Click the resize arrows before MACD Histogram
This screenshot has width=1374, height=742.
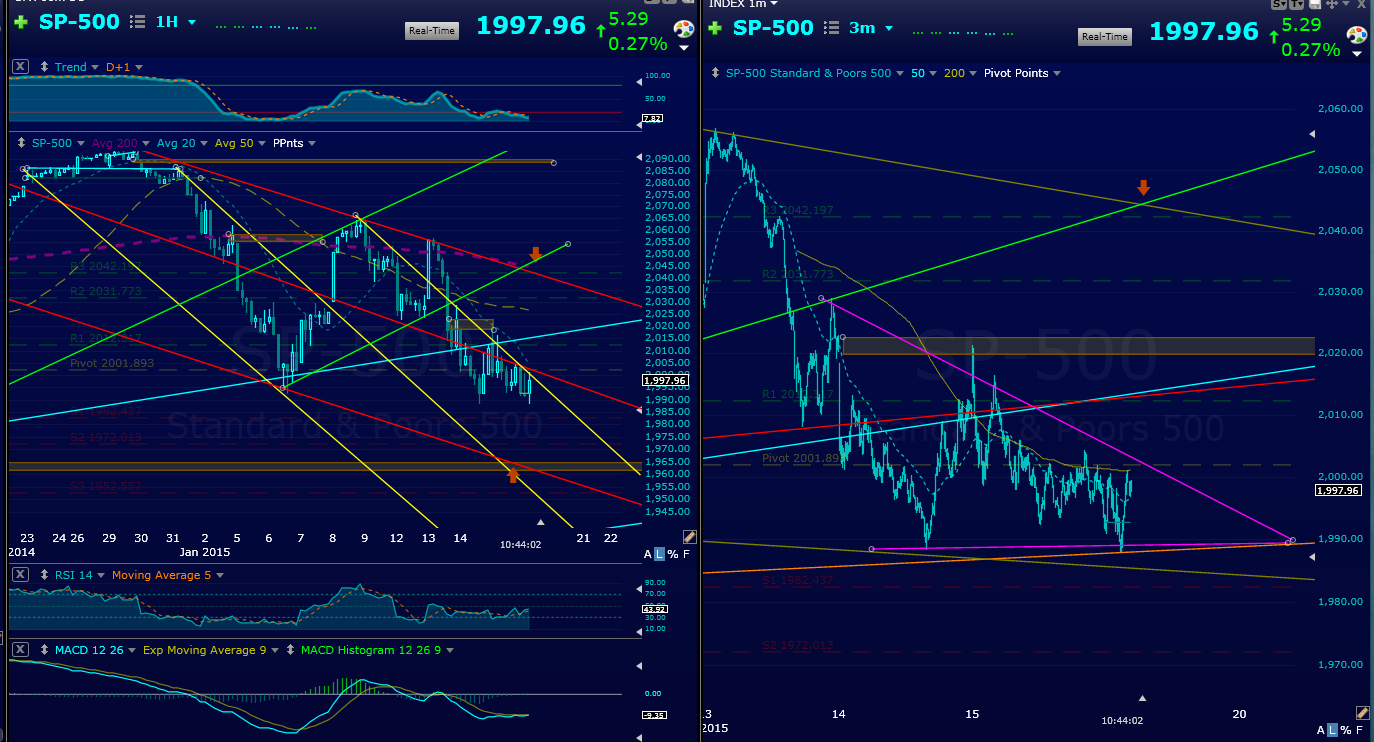point(291,650)
